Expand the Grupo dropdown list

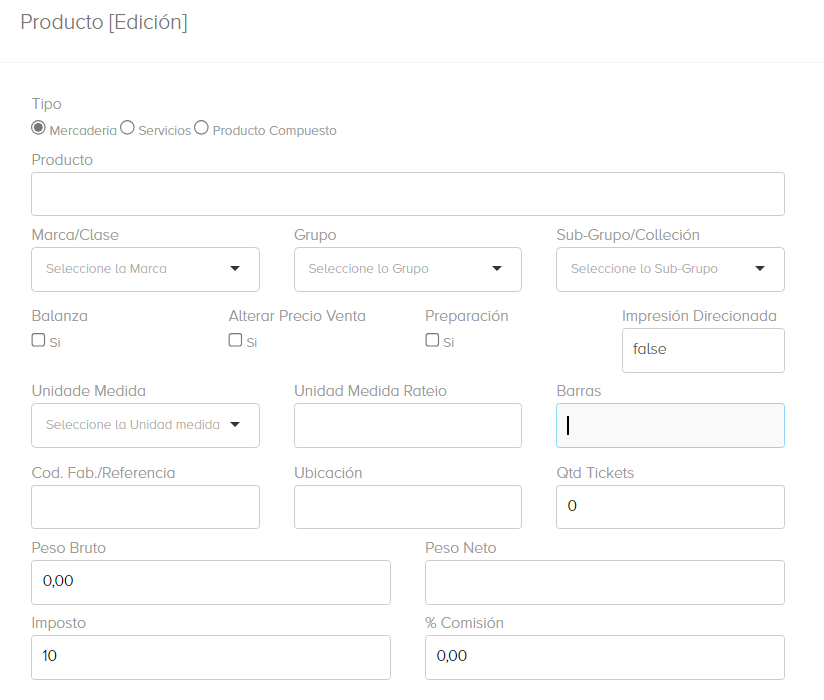coord(407,269)
